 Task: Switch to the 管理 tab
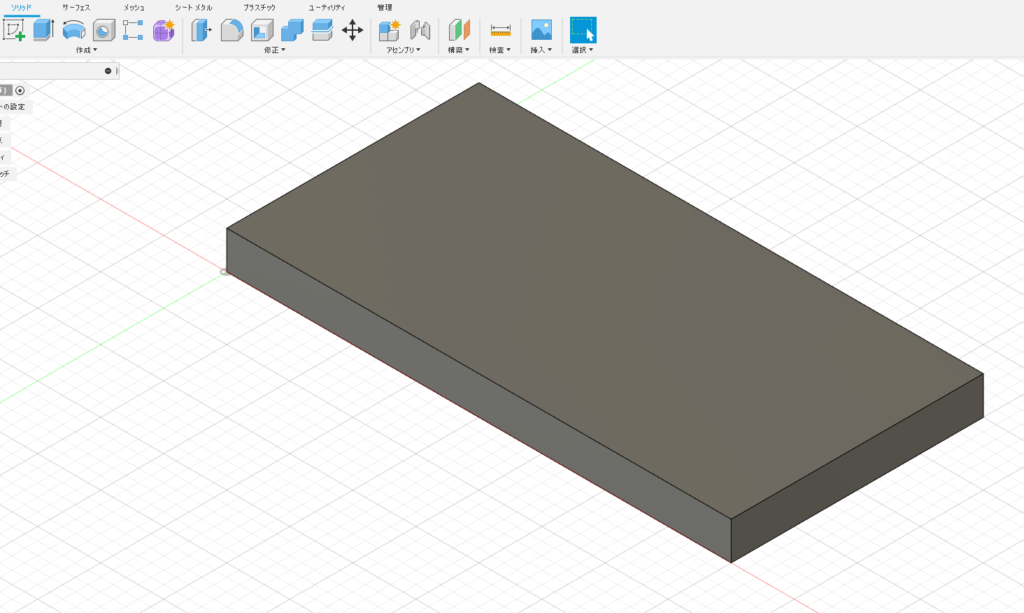(385, 8)
